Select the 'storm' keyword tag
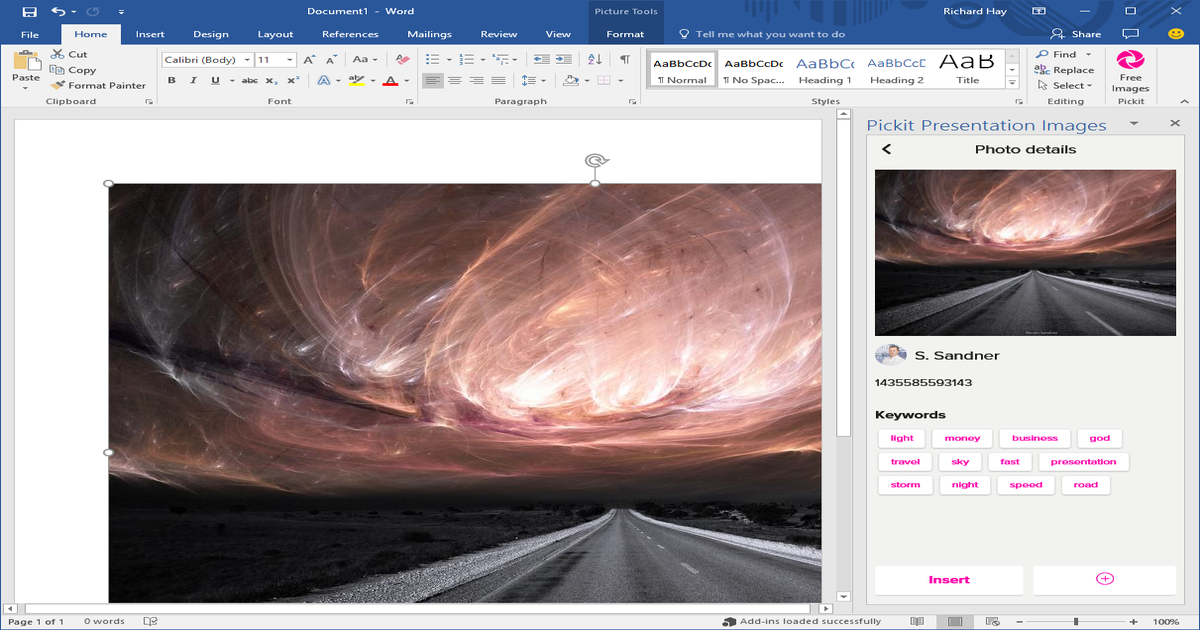 tap(904, 484)
